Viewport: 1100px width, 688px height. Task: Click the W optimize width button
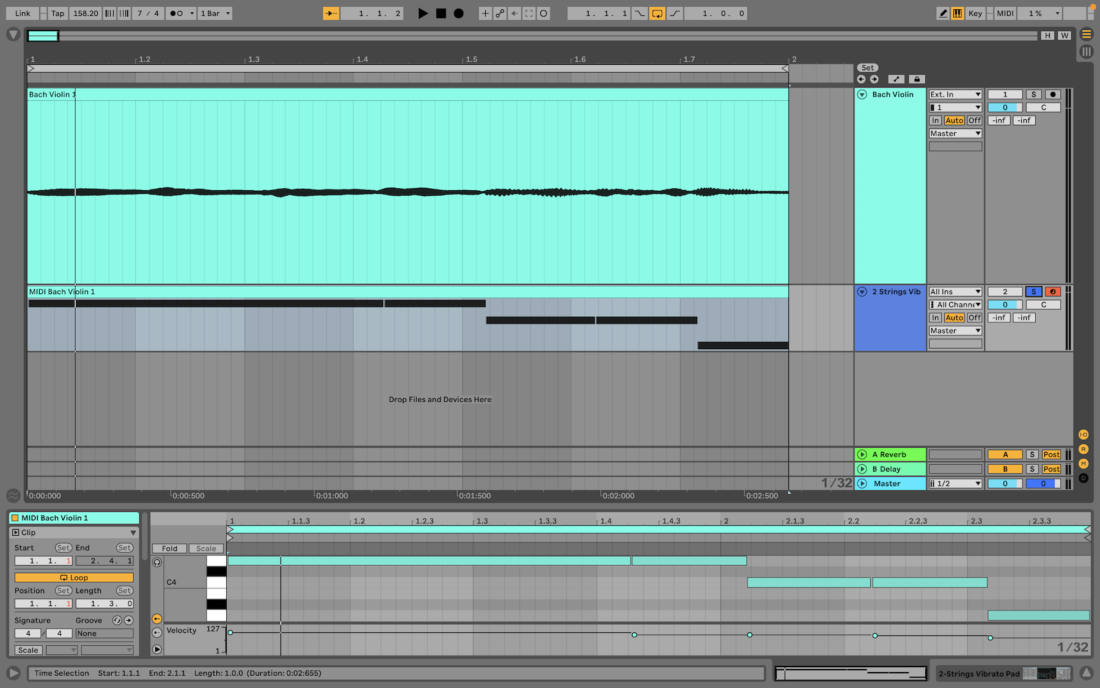click(1064, 35)
